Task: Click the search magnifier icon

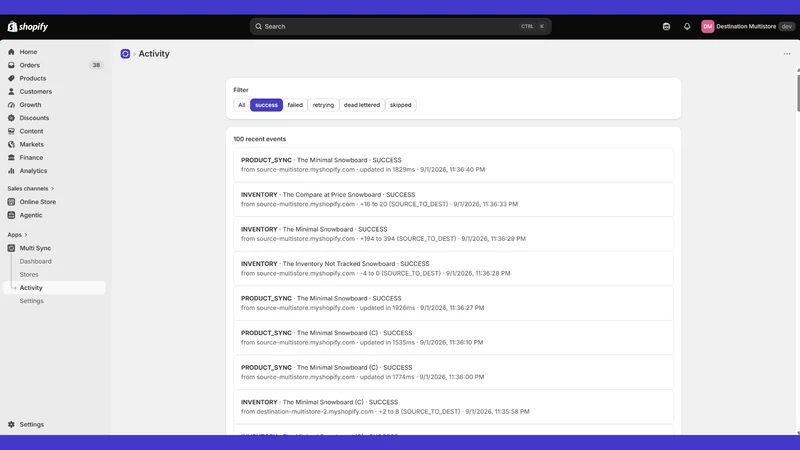Action: (x=259, y=27)
